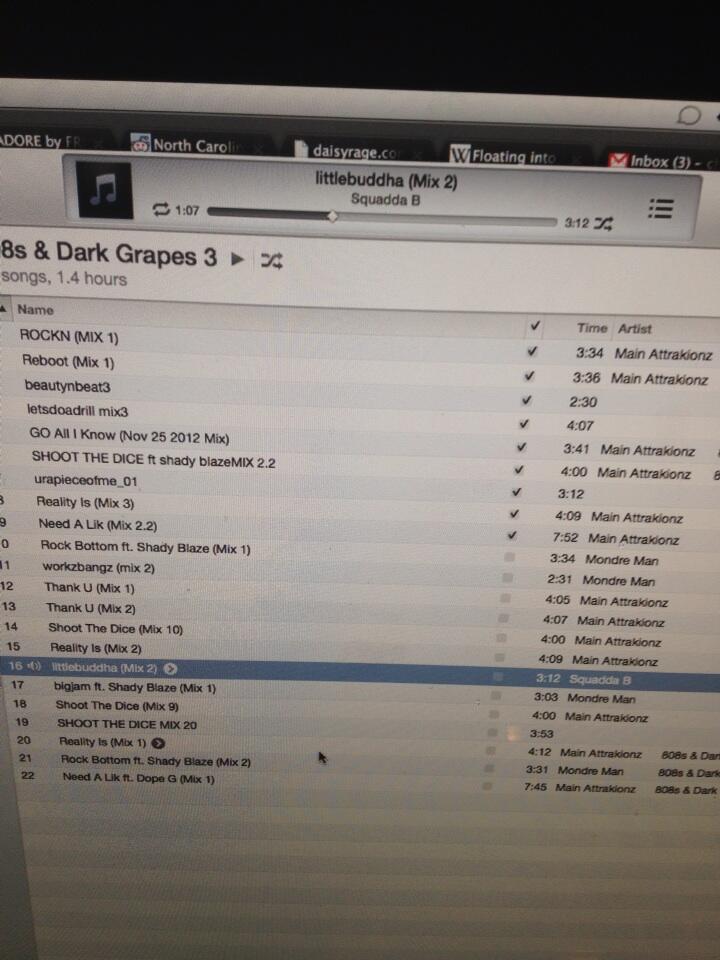This screenshot has height=960, width=720.
Task: Uncheck letsdoadrill mix3 checkbox
Action: 524,424
